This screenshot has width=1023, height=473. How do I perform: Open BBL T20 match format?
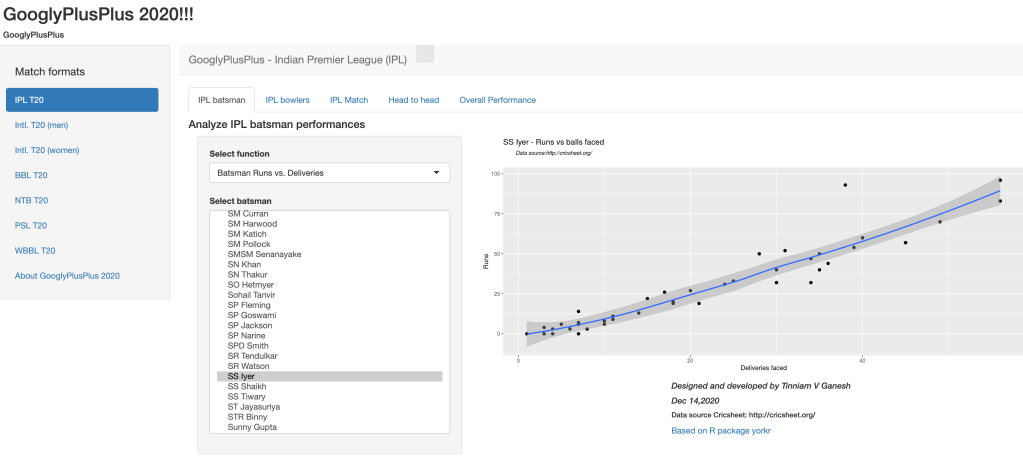click(x=31, y=175)
